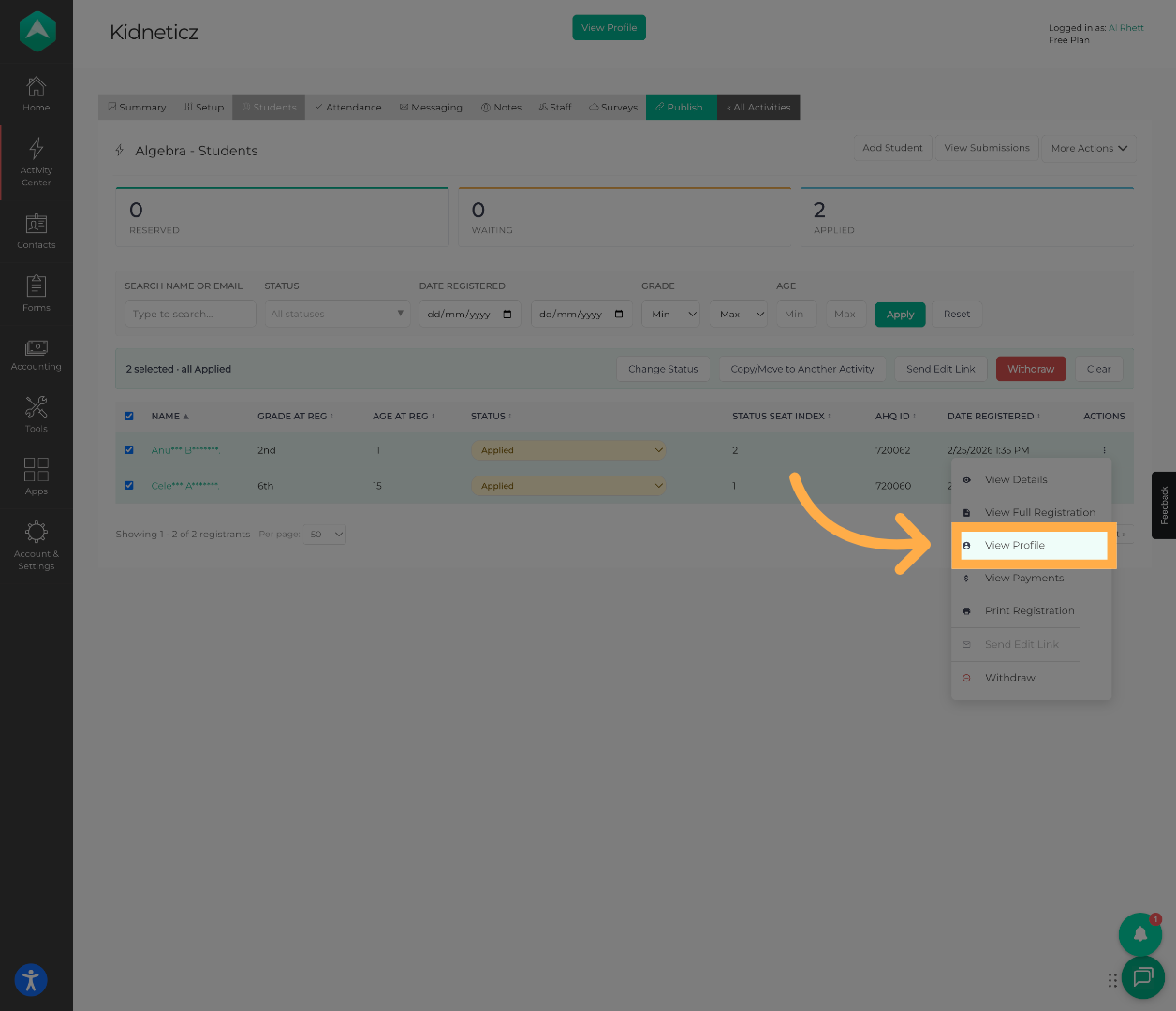Uncheck the Cele*** row checkbox
The width and height of the screenshot is (1176, 1011).
pos(129,485)
